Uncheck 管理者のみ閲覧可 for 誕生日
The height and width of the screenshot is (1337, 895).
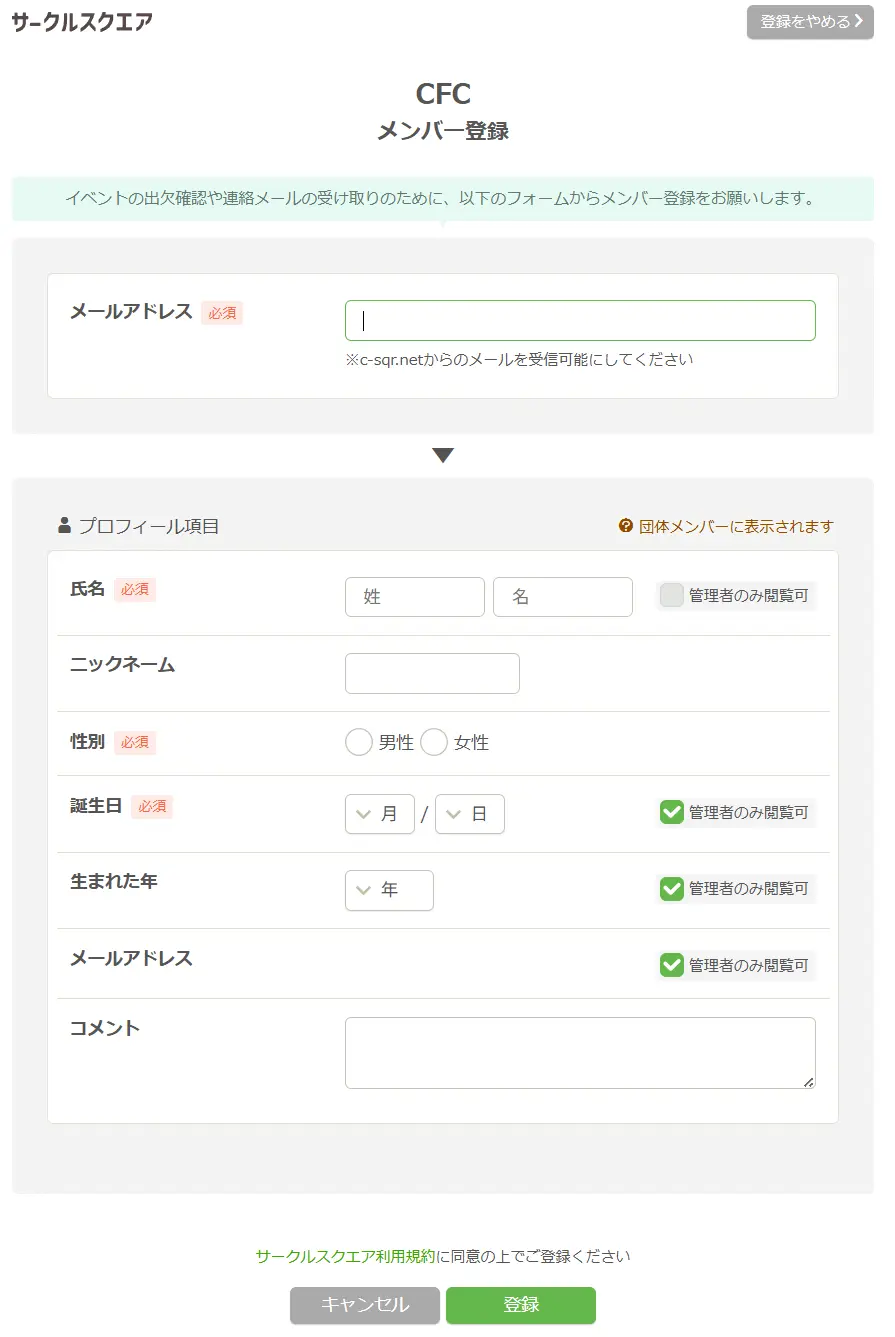tap(672, 812)
